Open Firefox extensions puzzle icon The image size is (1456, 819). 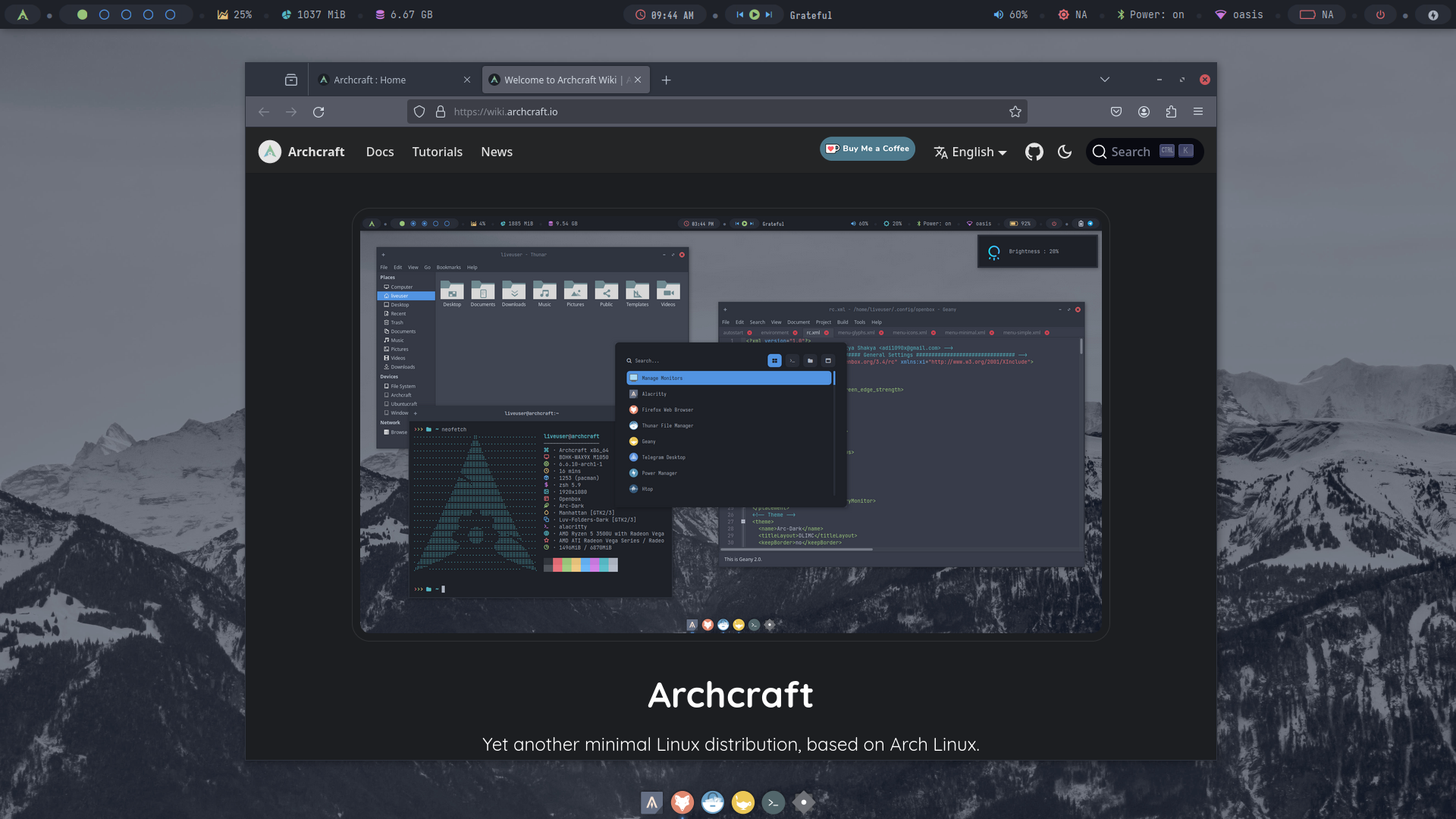(1171, 111)
